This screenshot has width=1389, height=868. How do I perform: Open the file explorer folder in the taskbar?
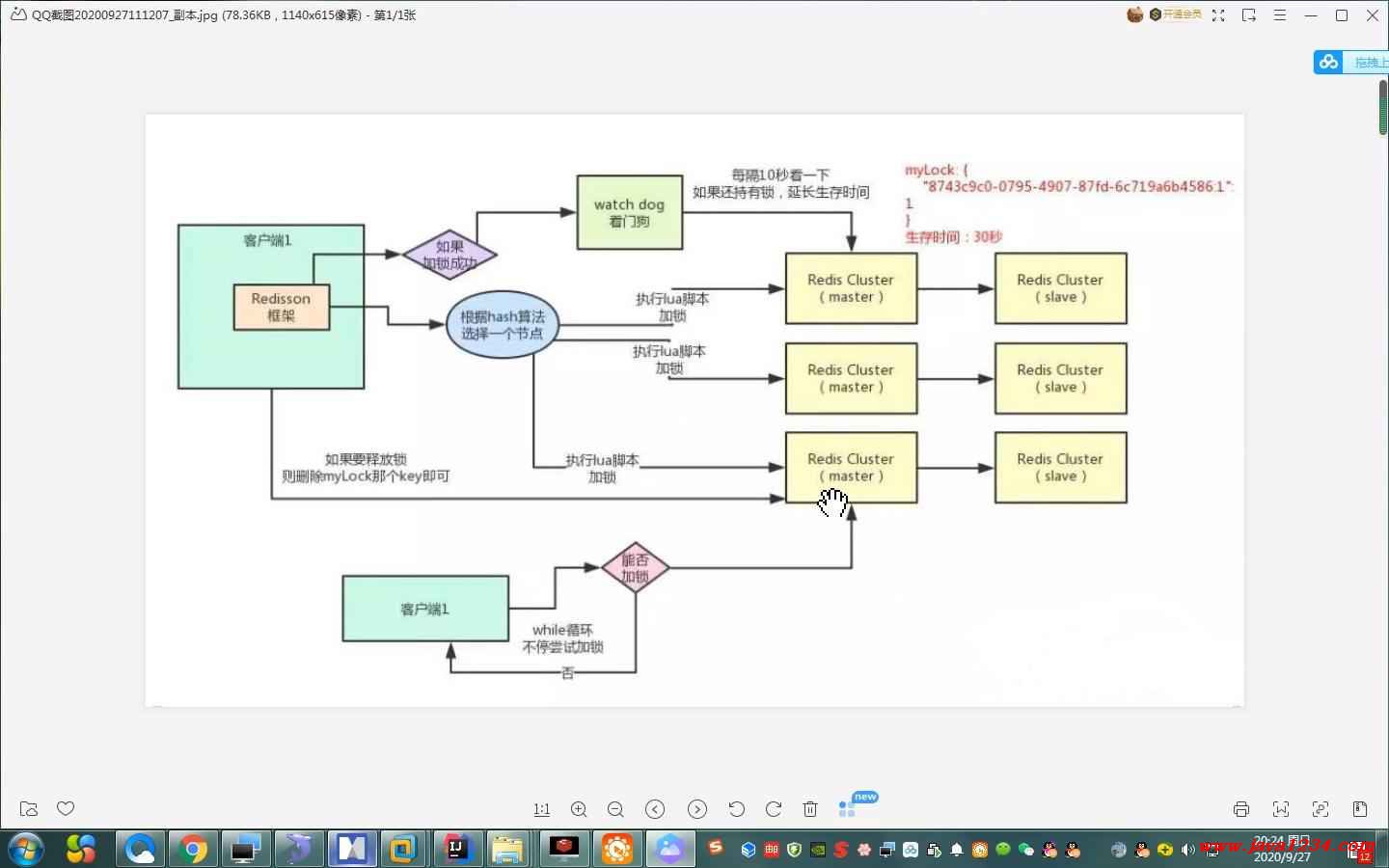pyautogui.click(x=507, y=849)
